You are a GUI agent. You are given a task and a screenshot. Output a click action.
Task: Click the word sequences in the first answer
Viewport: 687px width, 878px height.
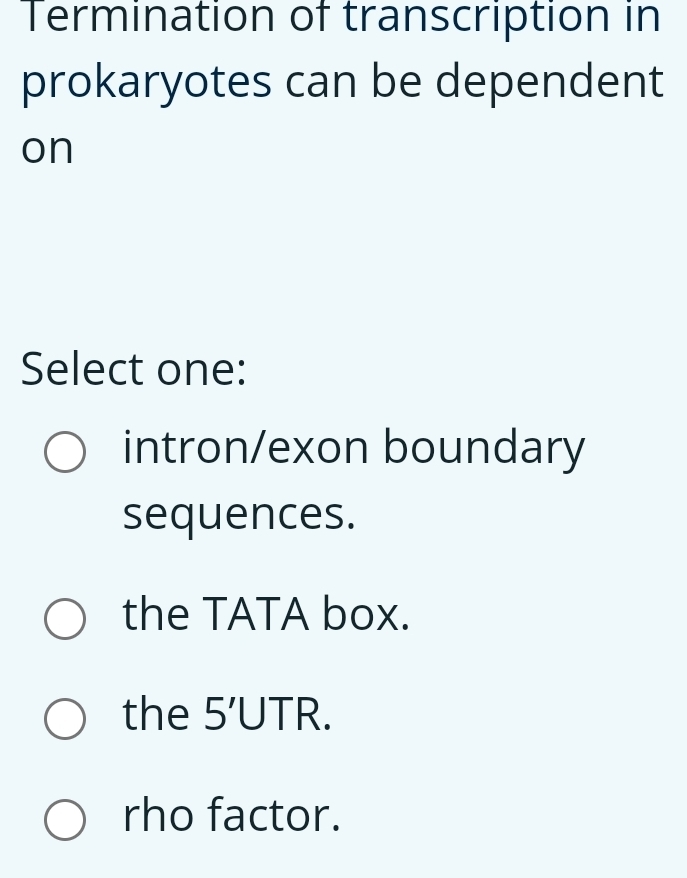point(237,512)
